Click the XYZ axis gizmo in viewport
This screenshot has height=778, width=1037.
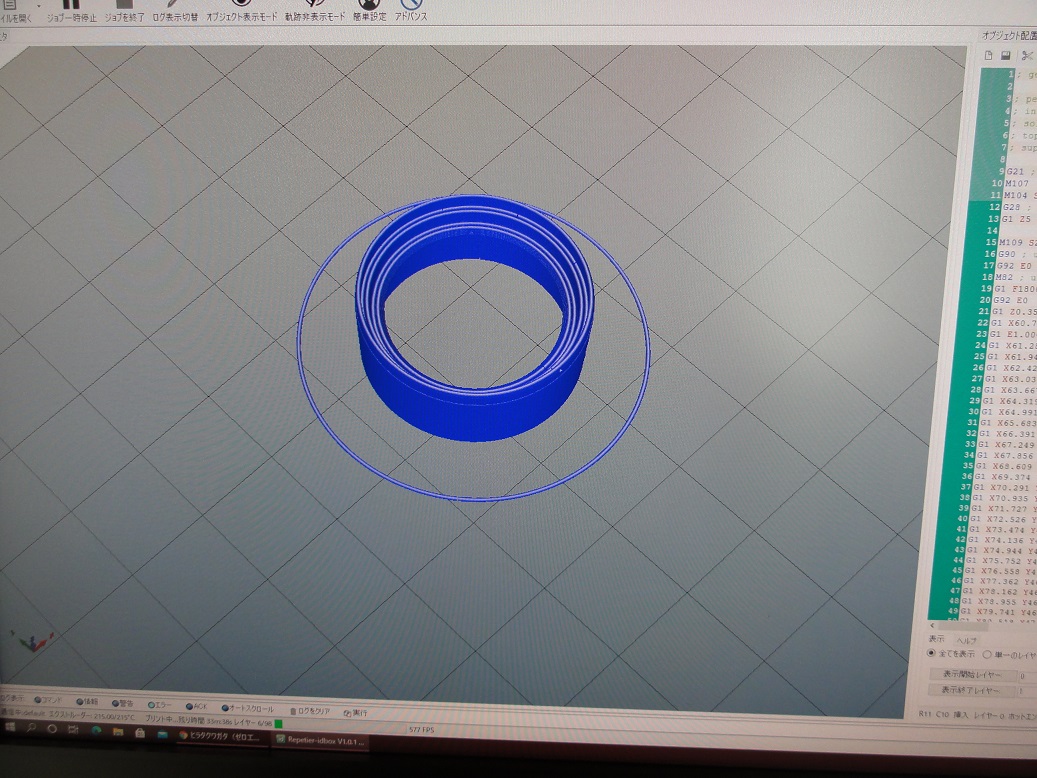pos(34,640)
